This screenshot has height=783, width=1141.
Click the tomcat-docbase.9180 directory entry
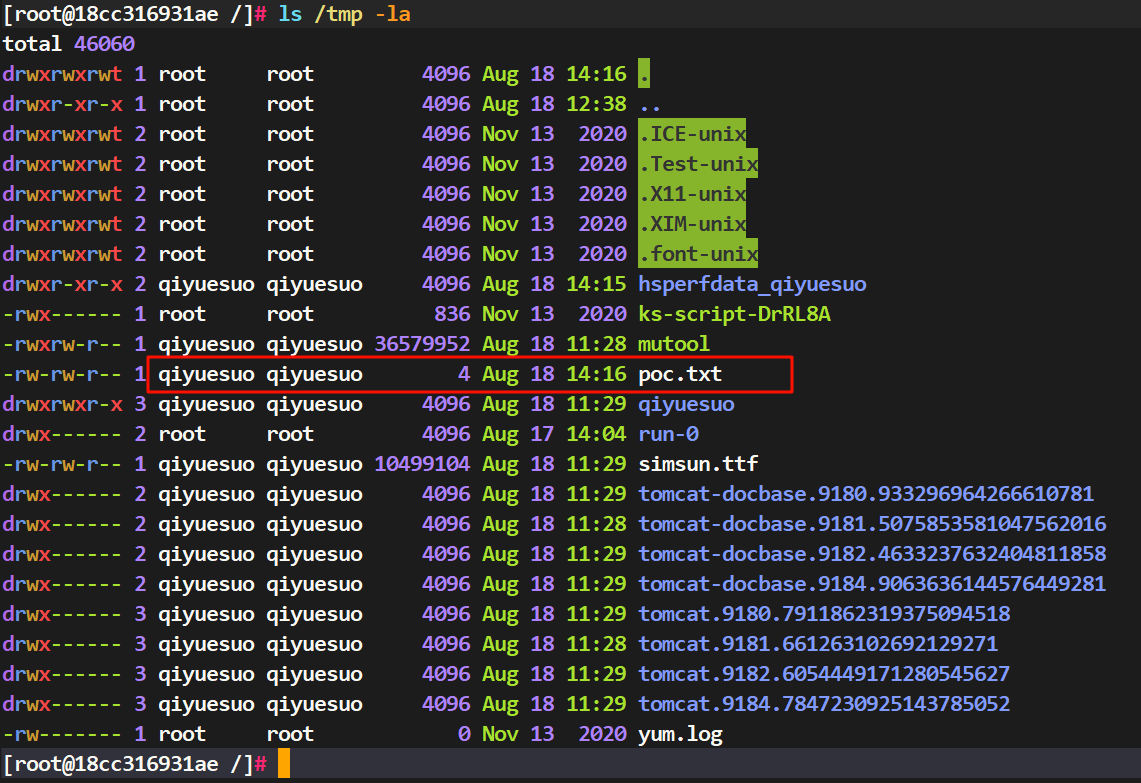(866, 494)
